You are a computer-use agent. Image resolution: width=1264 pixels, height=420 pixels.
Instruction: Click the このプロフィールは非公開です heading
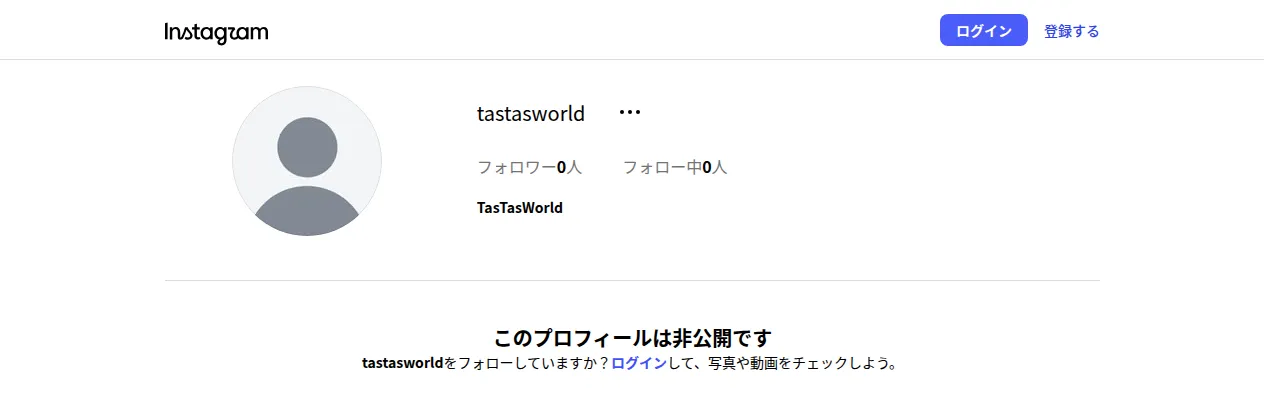coord(632,337)
